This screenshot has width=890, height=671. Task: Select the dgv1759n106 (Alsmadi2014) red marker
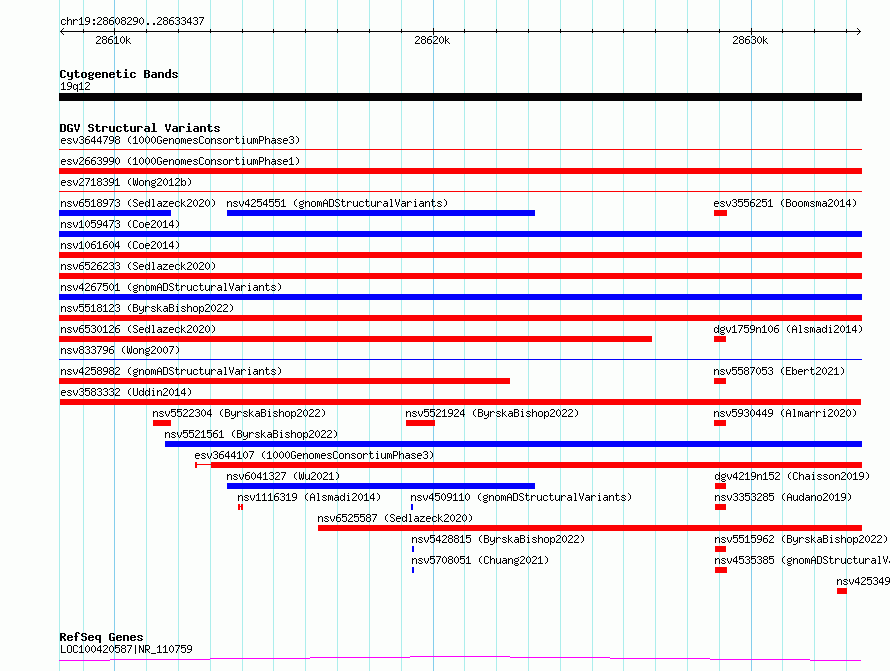(x=720, y=339)
